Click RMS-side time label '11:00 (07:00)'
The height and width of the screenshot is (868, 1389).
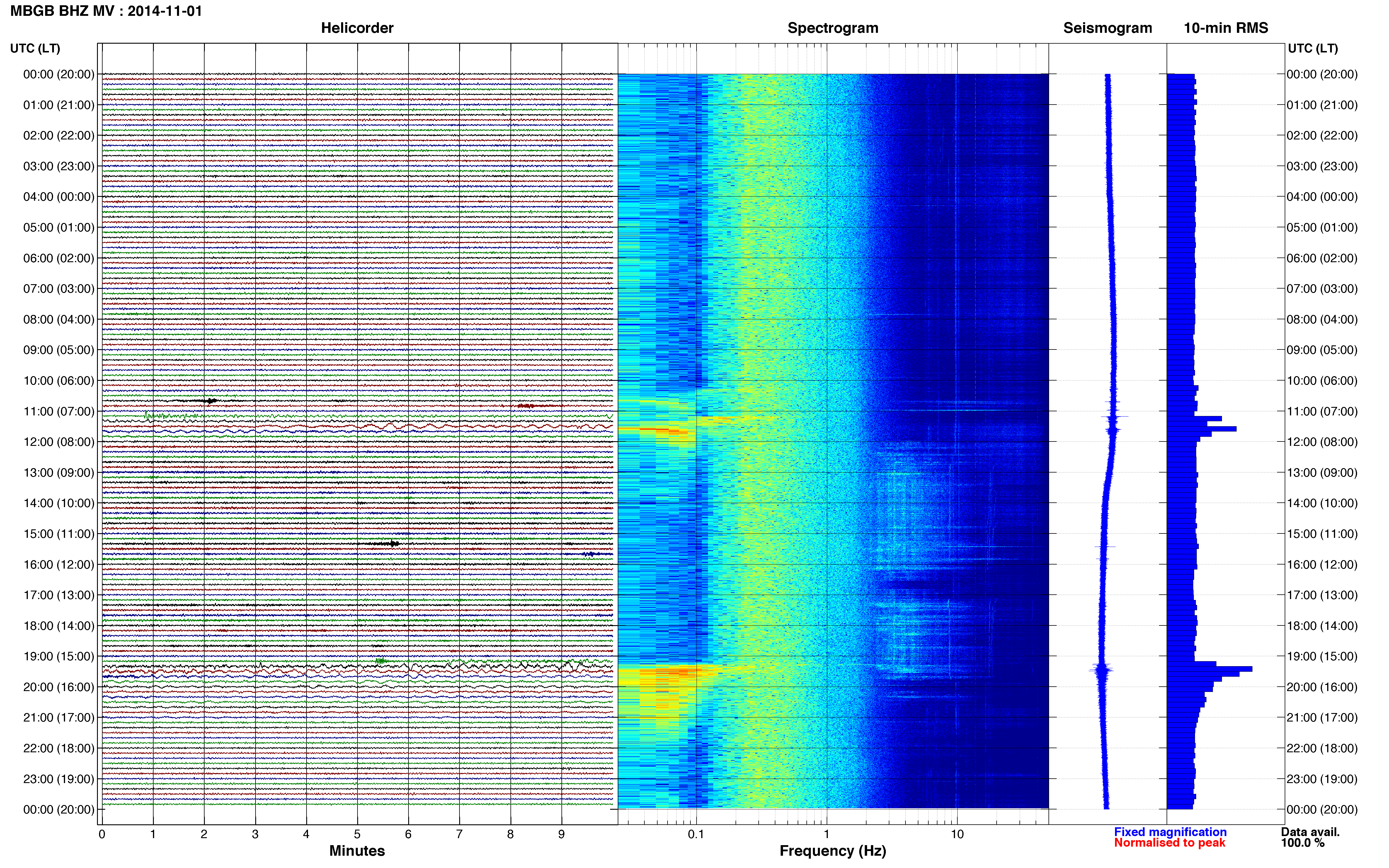1322,411
